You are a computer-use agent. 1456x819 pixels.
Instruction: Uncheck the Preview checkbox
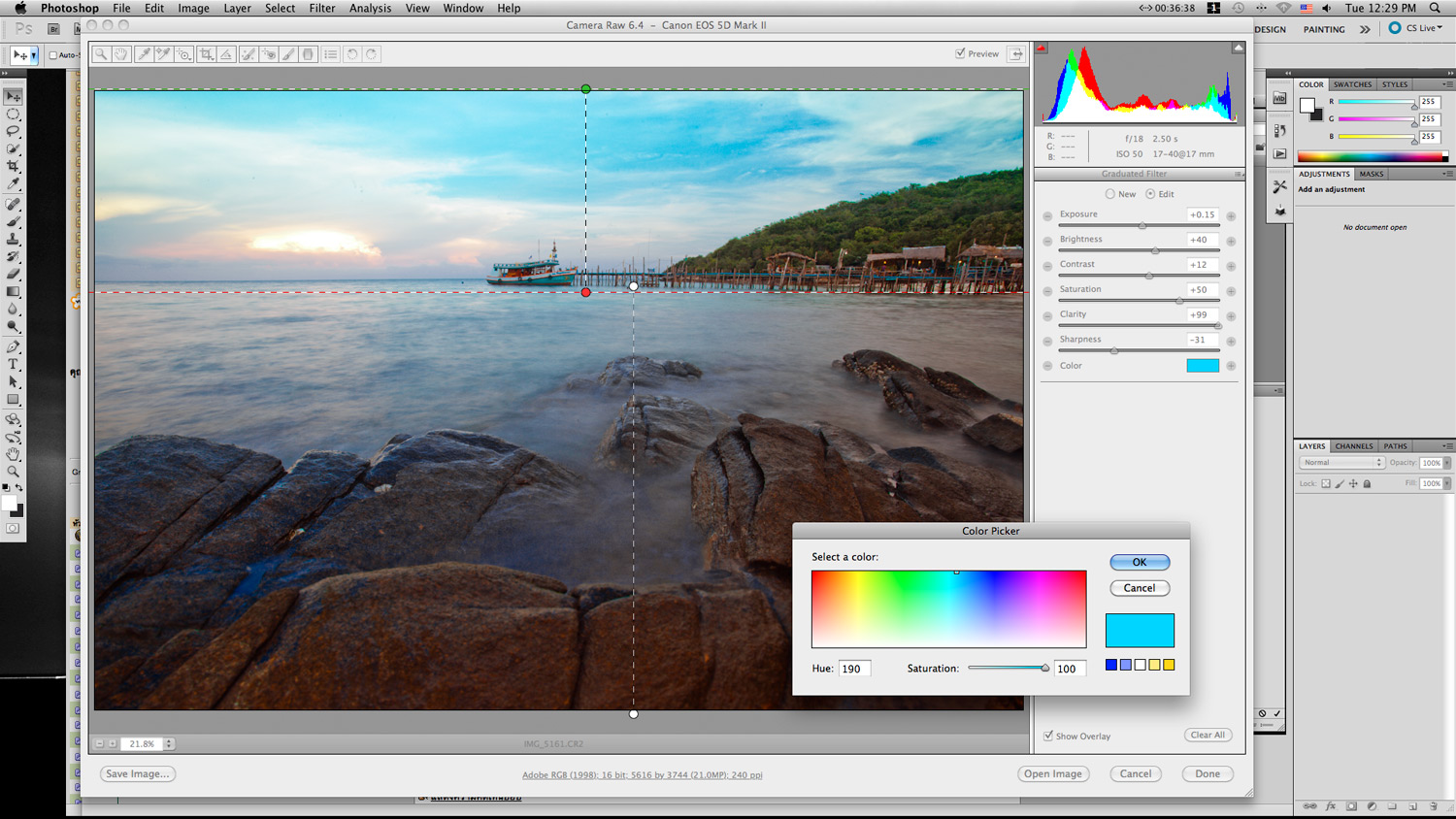point(960,53)
